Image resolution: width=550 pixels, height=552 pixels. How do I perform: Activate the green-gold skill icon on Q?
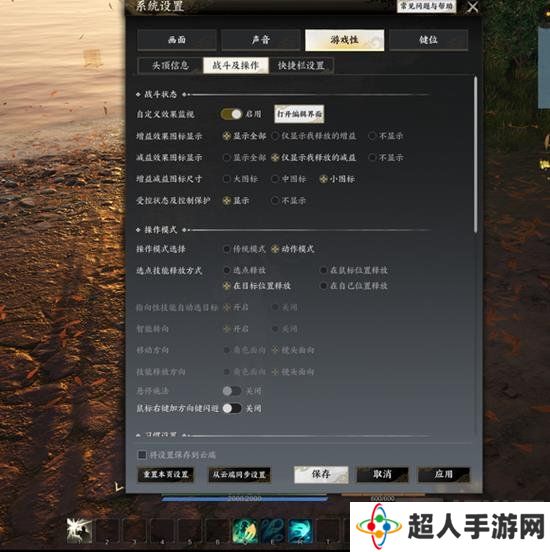click(245, 531)
